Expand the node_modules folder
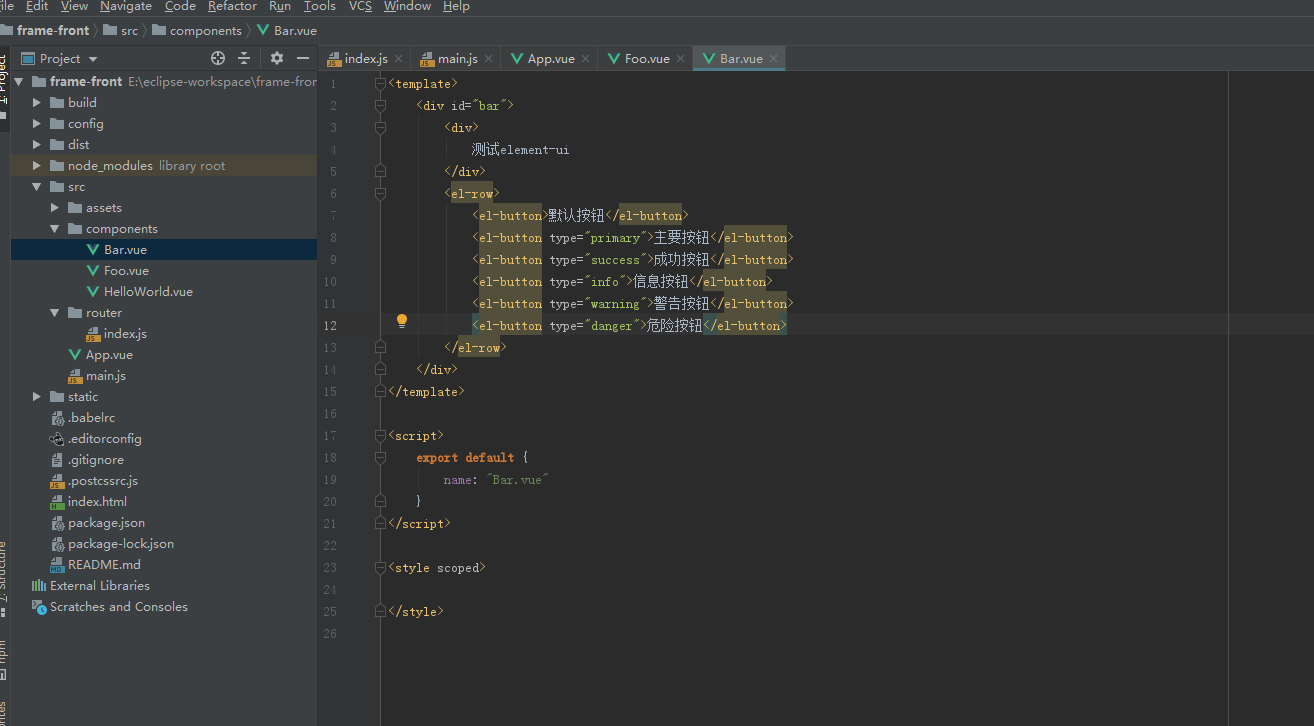 (37, 166)
